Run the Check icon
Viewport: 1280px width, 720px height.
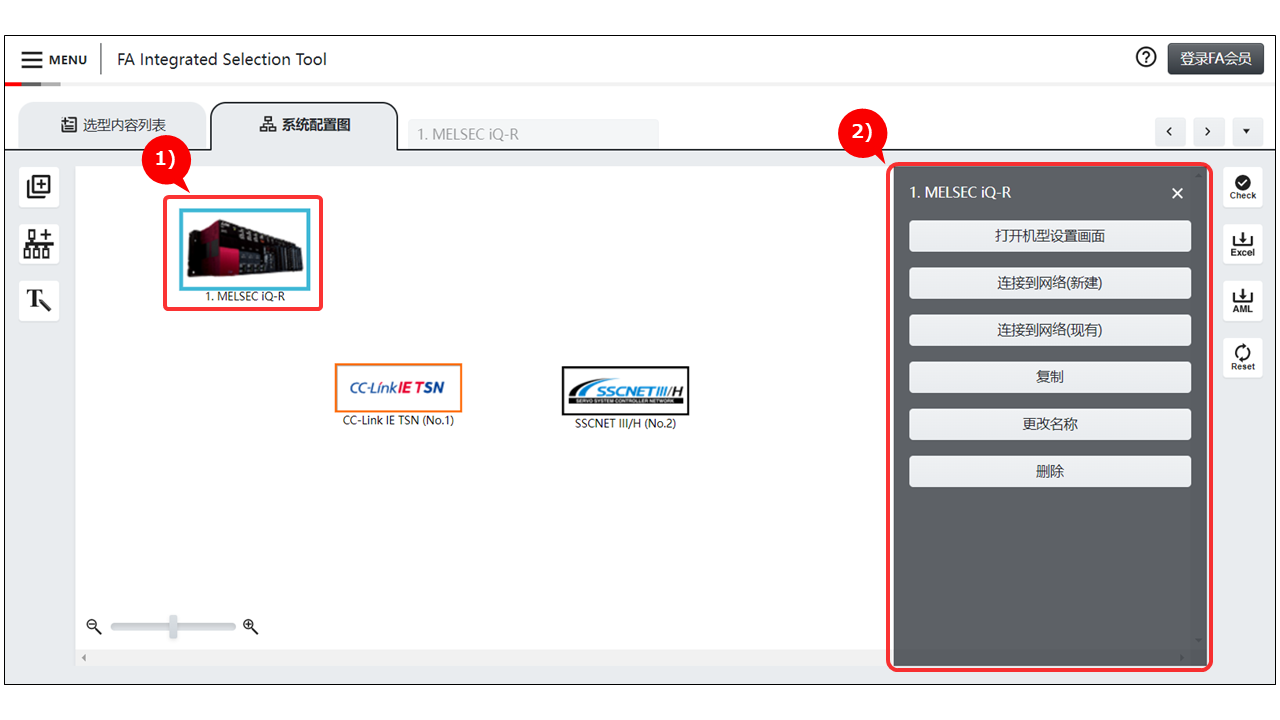(1242, 187)
